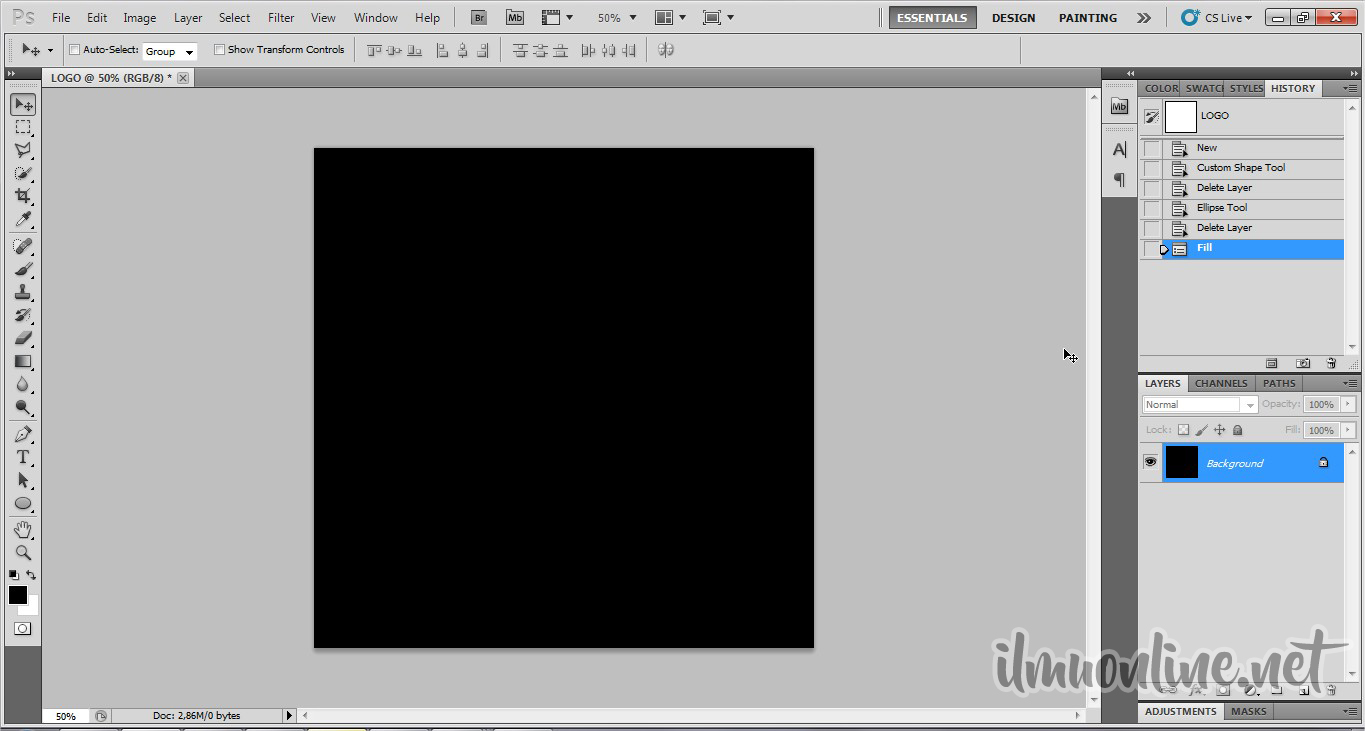Switch to the Design workspace
This screenshot has height=731, width=1365.
coord(1013,18)
